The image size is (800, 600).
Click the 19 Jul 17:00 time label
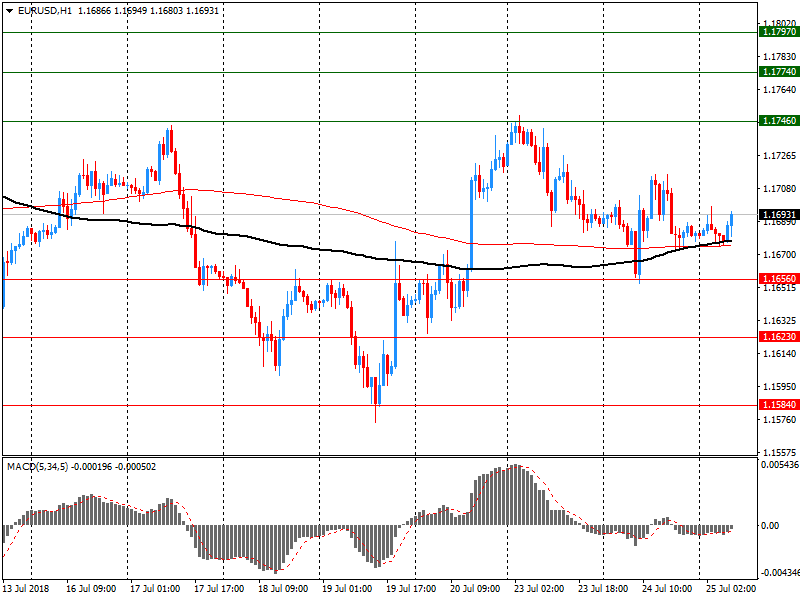coord(411,589)
